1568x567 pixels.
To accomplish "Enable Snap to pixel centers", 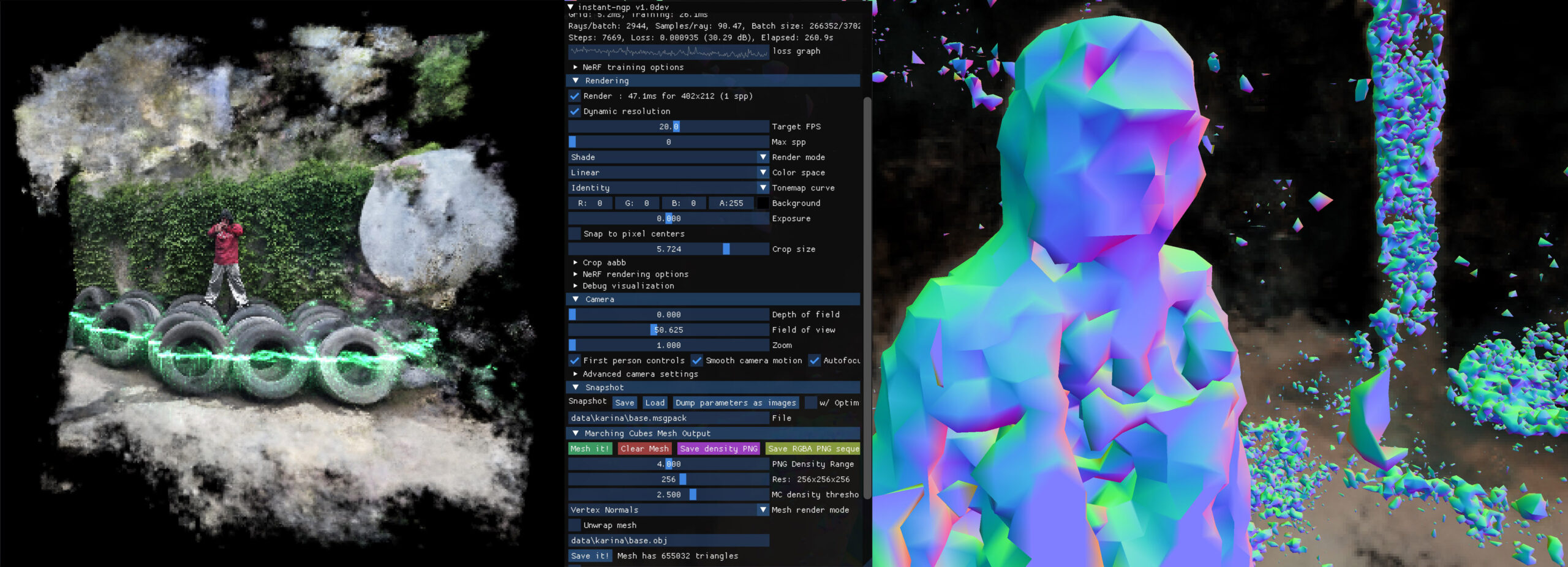I will pyautogui.click(x=575, y=234).
